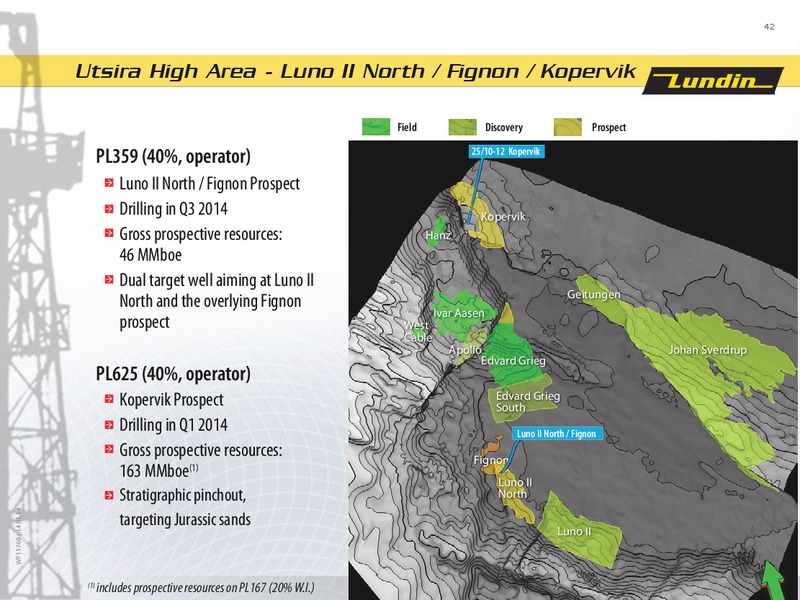Click the green Field legend swatch
Image resolution: width=800 pixels, height=600 pixels.
coord(376,127)
